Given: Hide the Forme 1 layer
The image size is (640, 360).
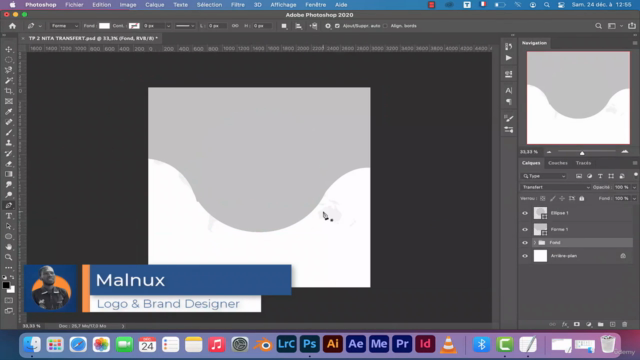Looking at the screenshot, I should coord(525,229).
